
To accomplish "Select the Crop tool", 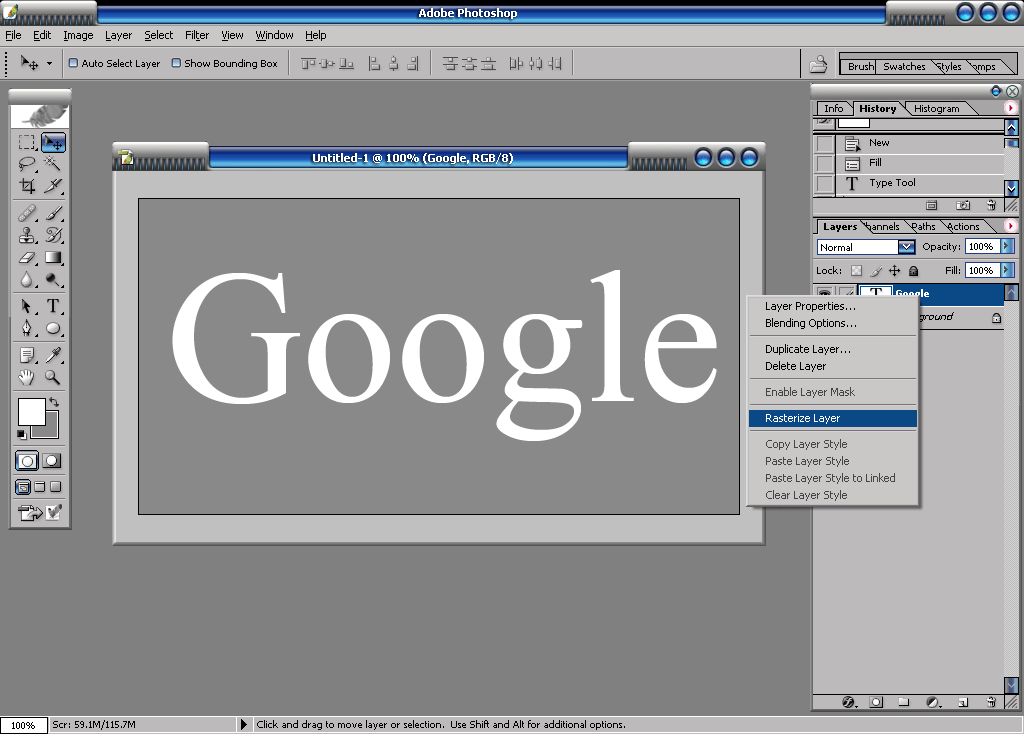I will (x=27, y=186).
